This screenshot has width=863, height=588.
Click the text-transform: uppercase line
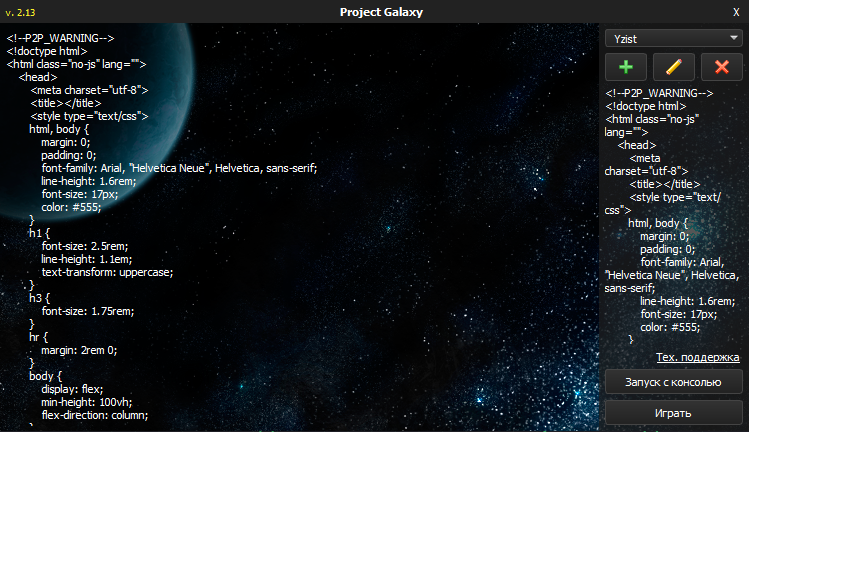(107, 272)
